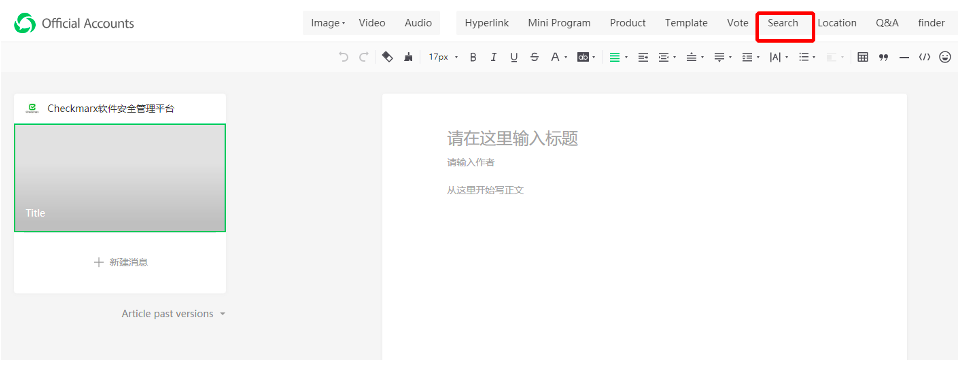Click the undo arrow in the toolbar
The width and height of the screenshot is (961, 365).
(x=343, y=57)
